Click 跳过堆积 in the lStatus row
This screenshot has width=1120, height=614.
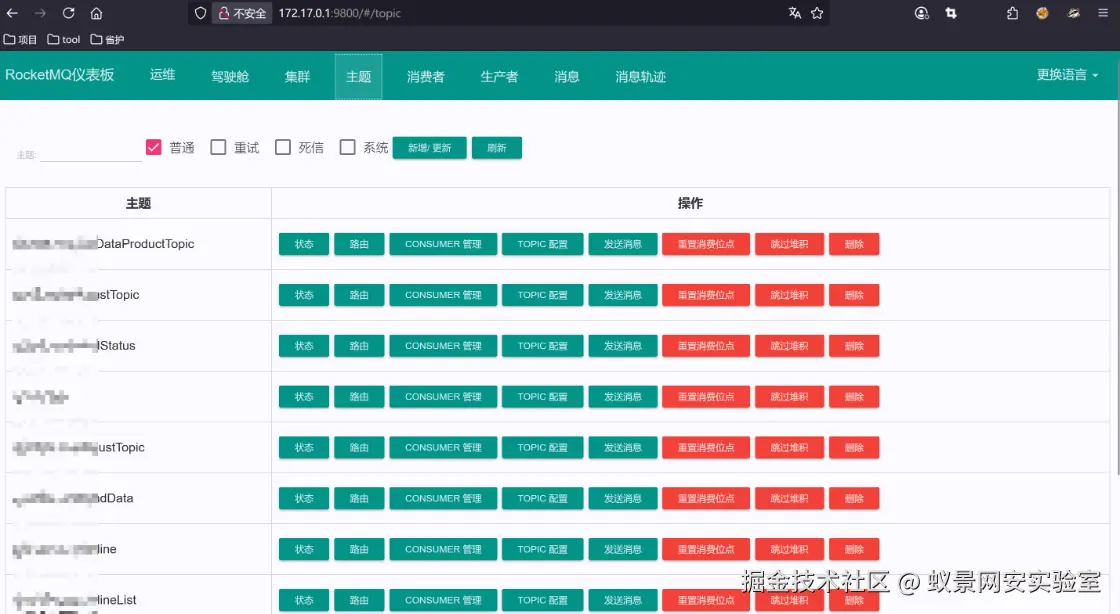pos(789,346)
